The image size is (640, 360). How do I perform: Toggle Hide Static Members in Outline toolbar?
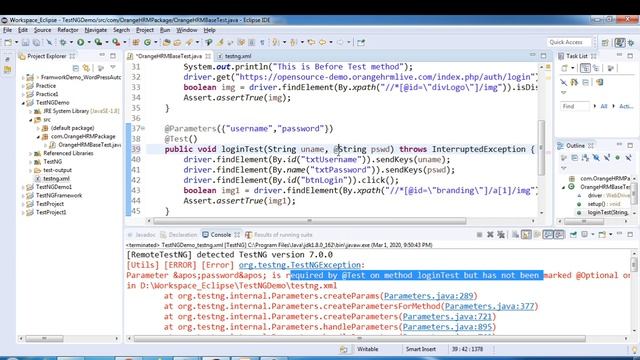click(607, 158)
